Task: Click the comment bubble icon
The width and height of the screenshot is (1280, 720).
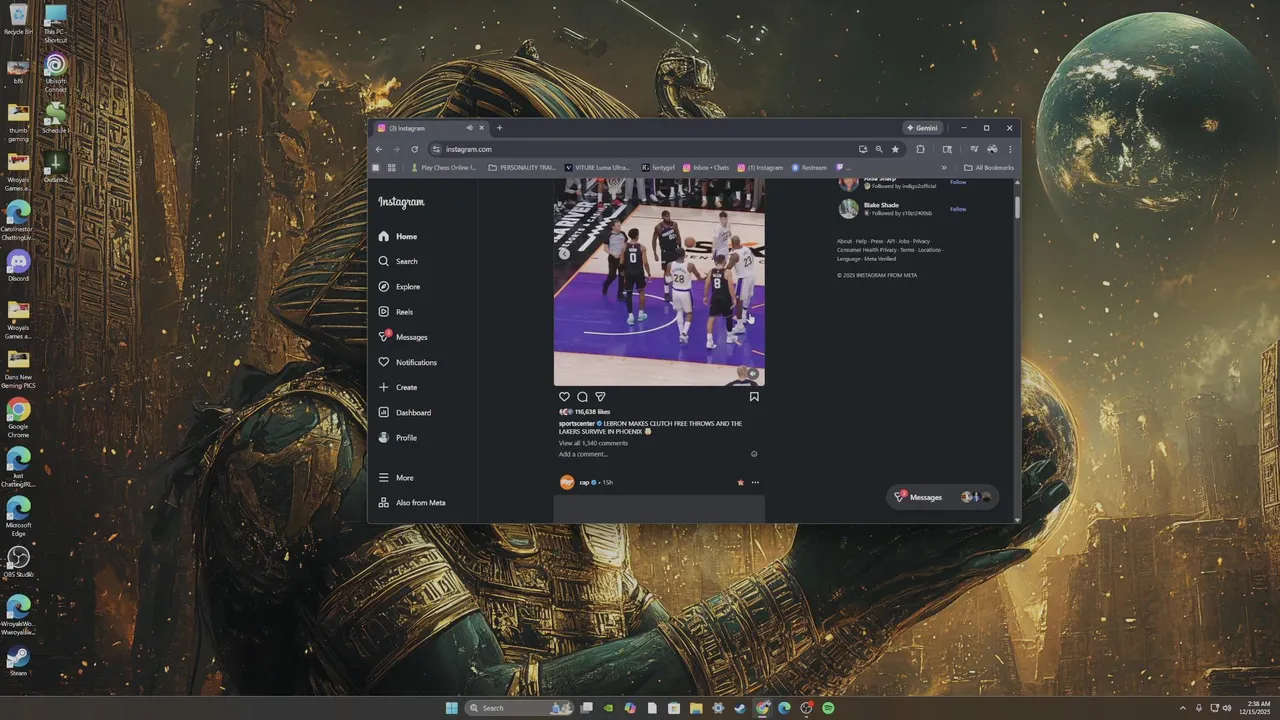Action: pos(582,397)
